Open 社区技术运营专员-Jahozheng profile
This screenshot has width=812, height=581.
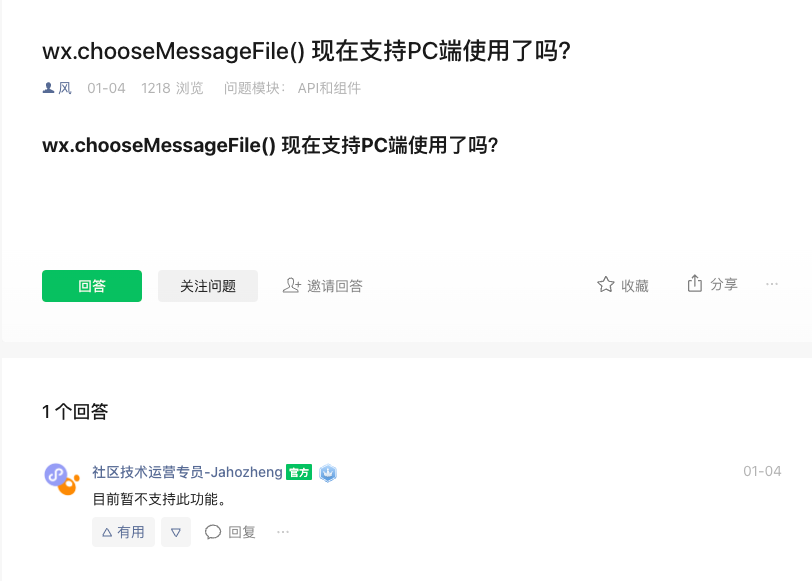pos(187,472)
